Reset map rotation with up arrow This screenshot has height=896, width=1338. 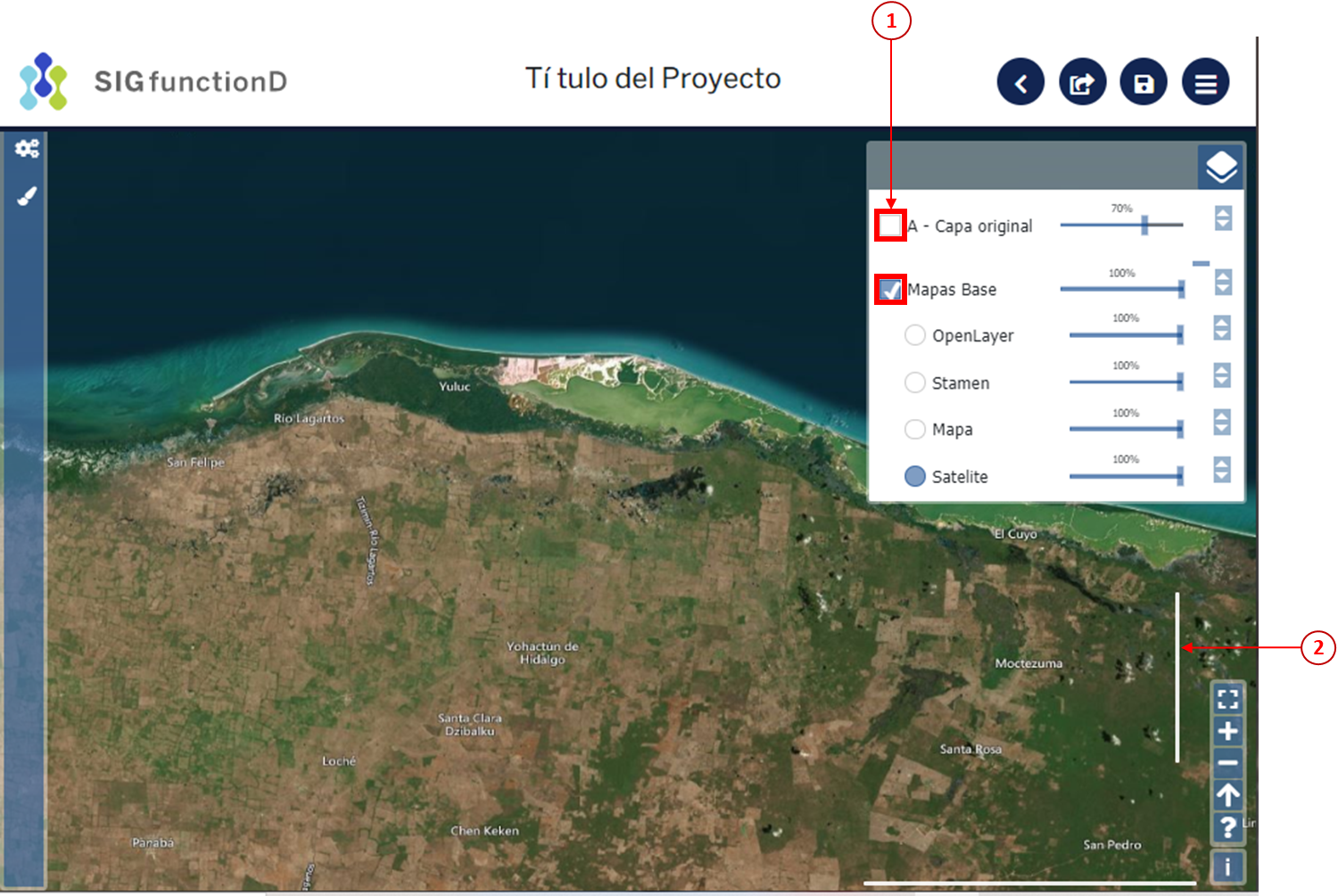(1227, 795)
